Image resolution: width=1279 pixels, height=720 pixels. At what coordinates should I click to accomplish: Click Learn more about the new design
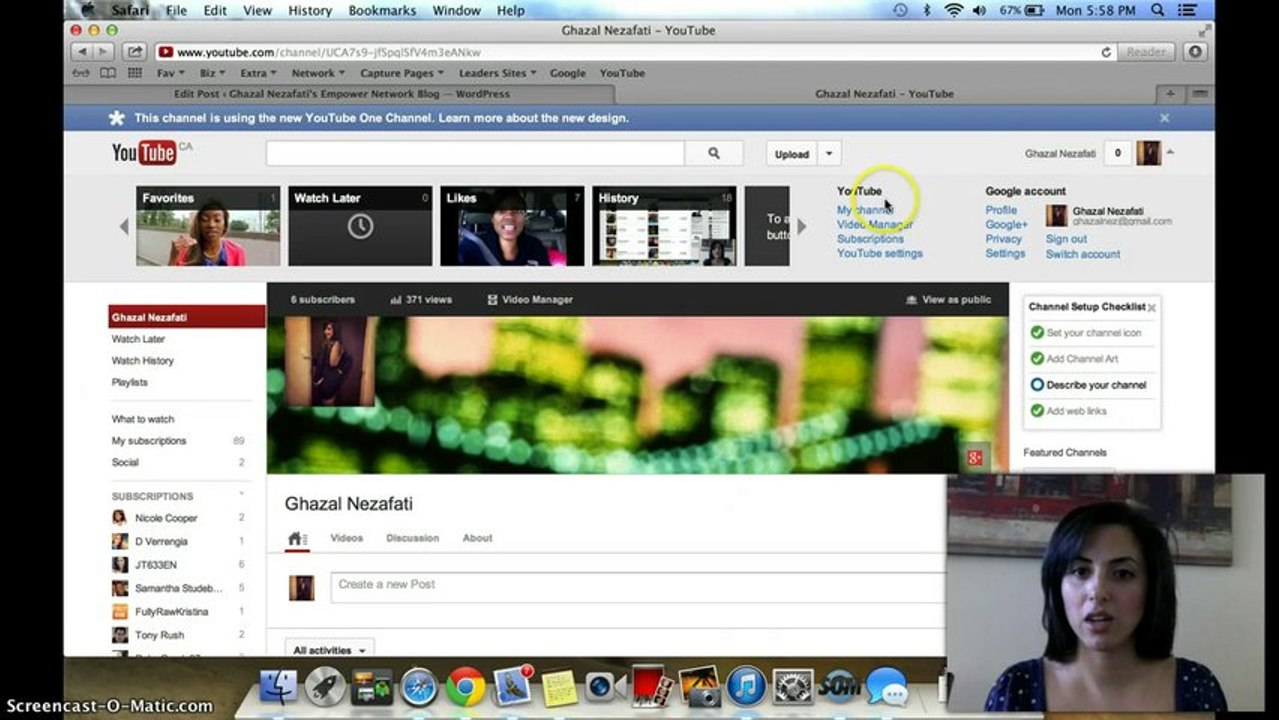click(533, 118)
